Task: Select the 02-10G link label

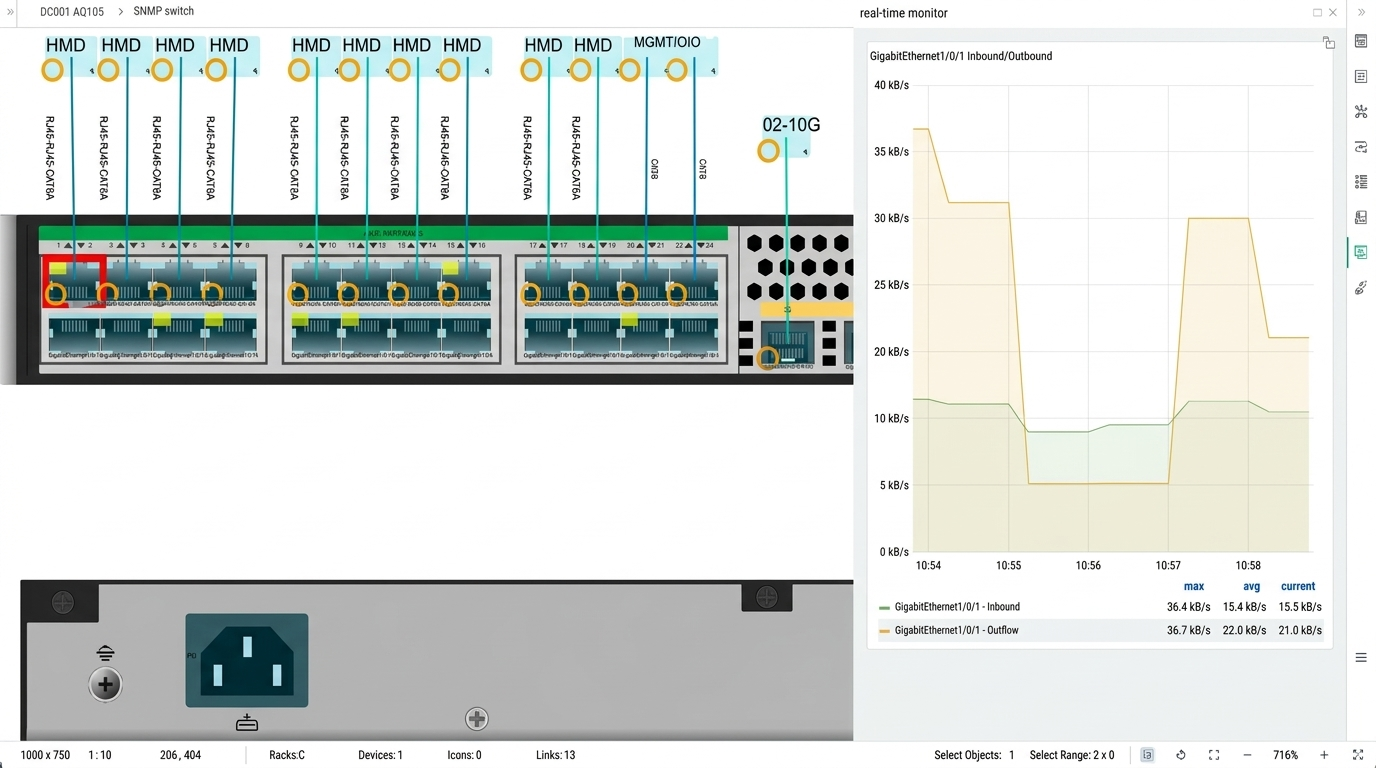Action: [791, 125]
